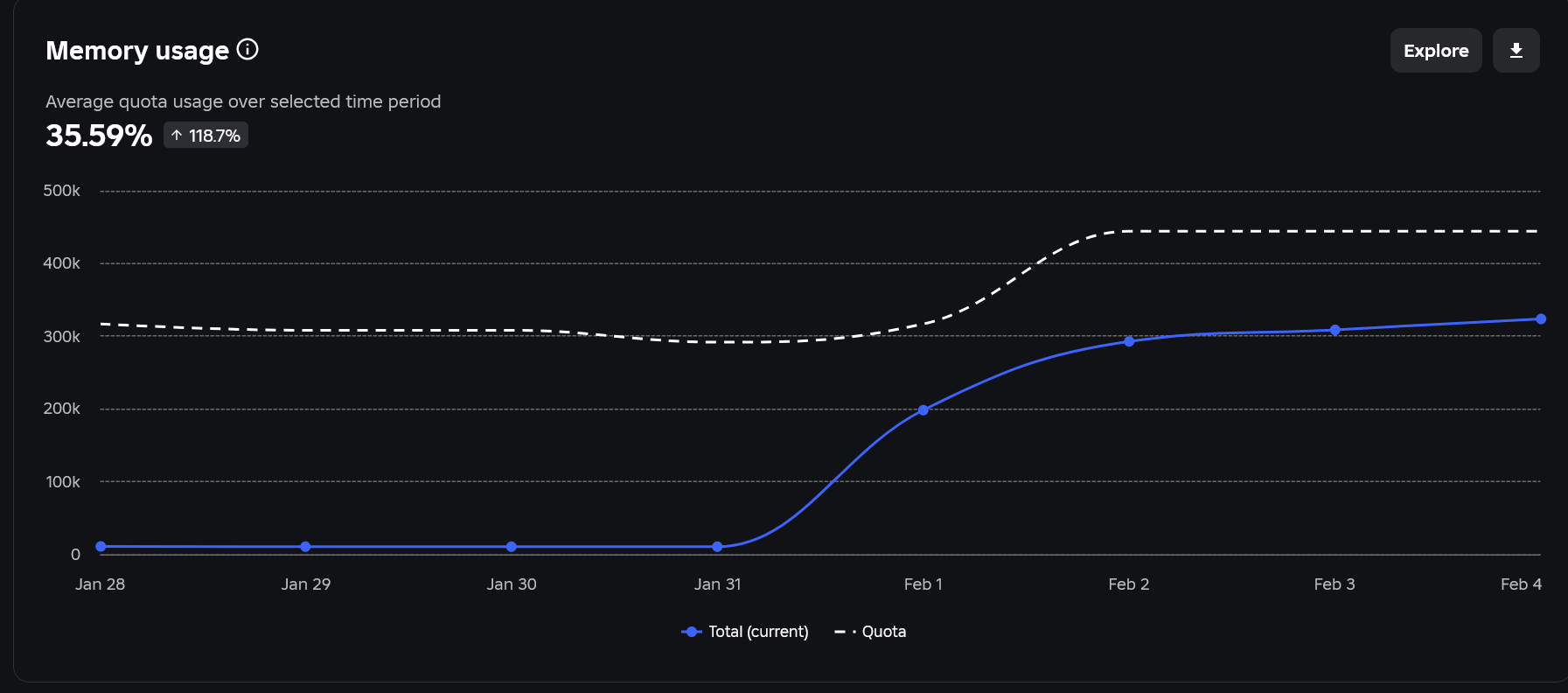Viewport: 1568px width, 693px height.
Task: Toggle the Quota legend series
Action: click(870, 632)
